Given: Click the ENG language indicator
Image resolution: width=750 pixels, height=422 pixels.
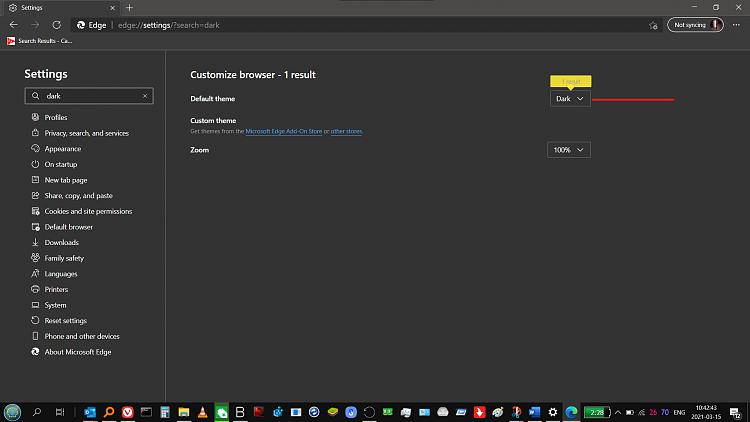Looking at the screenshot, I should tap(679, 412).
